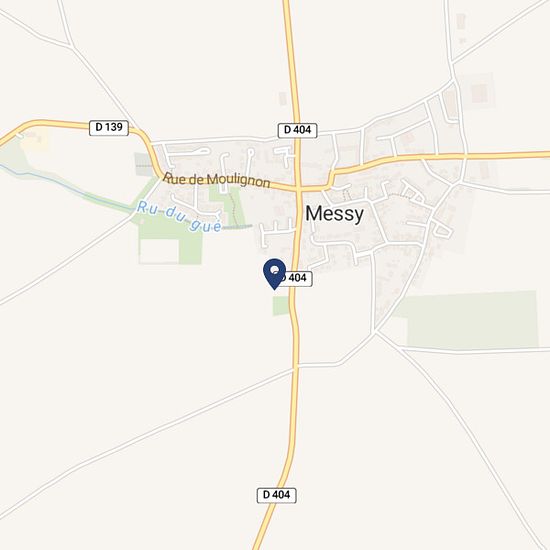Click the Rue de Moulignon street label
This screenshot has width=550, height=550.
click(217, 180)
